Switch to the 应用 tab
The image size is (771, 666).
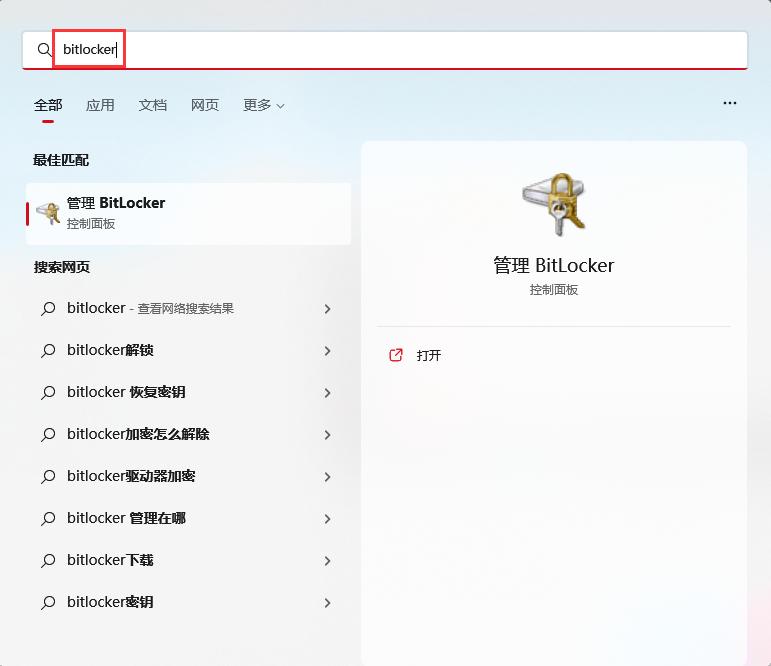100,105
